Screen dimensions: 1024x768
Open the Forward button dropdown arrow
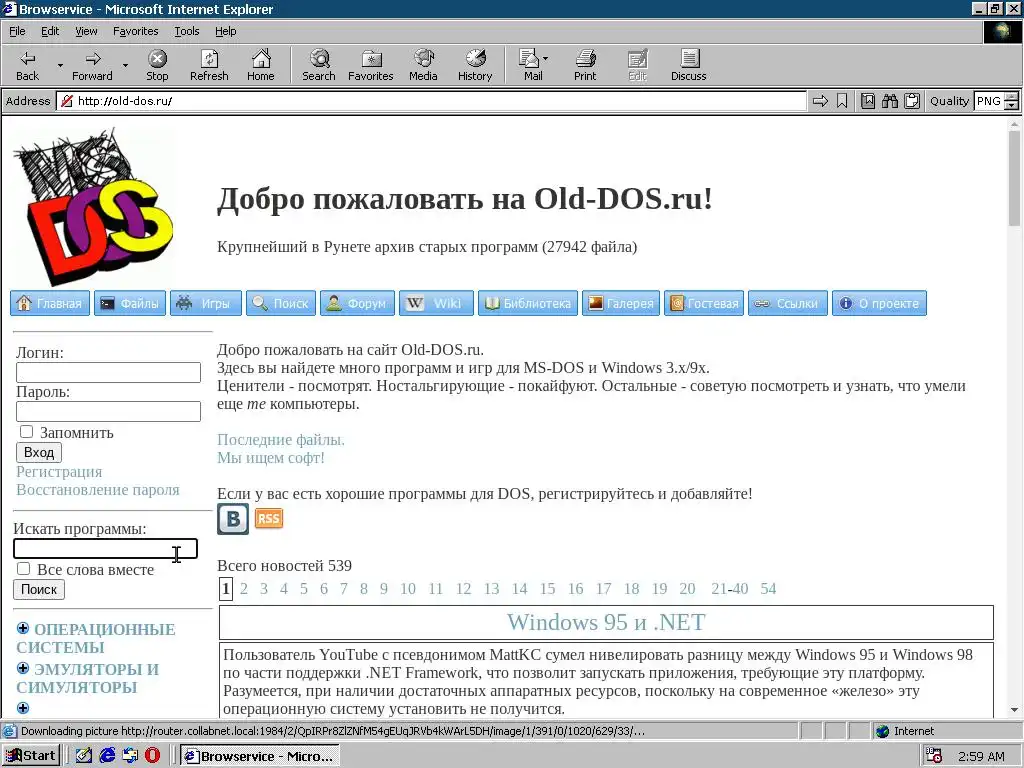tap(125, 65)
